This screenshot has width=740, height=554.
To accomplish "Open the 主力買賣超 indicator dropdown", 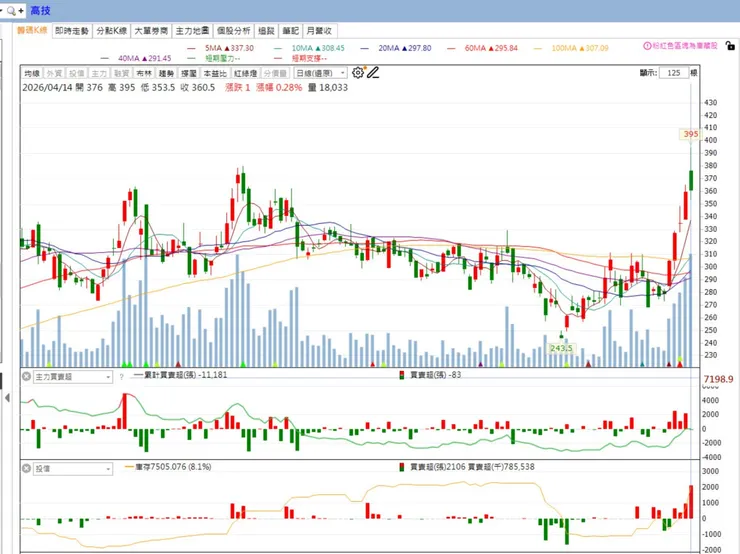I will click(73, 377).
